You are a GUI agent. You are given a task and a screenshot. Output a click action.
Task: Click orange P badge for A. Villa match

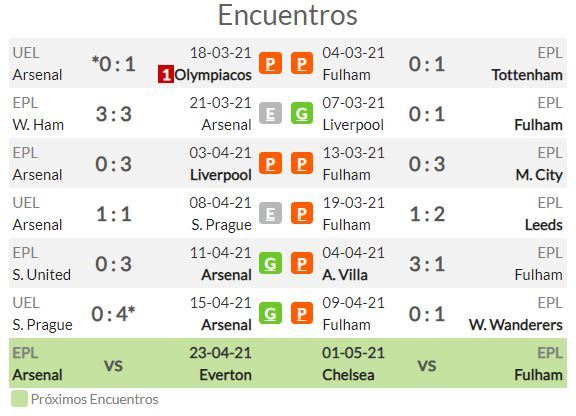point(302,263)
